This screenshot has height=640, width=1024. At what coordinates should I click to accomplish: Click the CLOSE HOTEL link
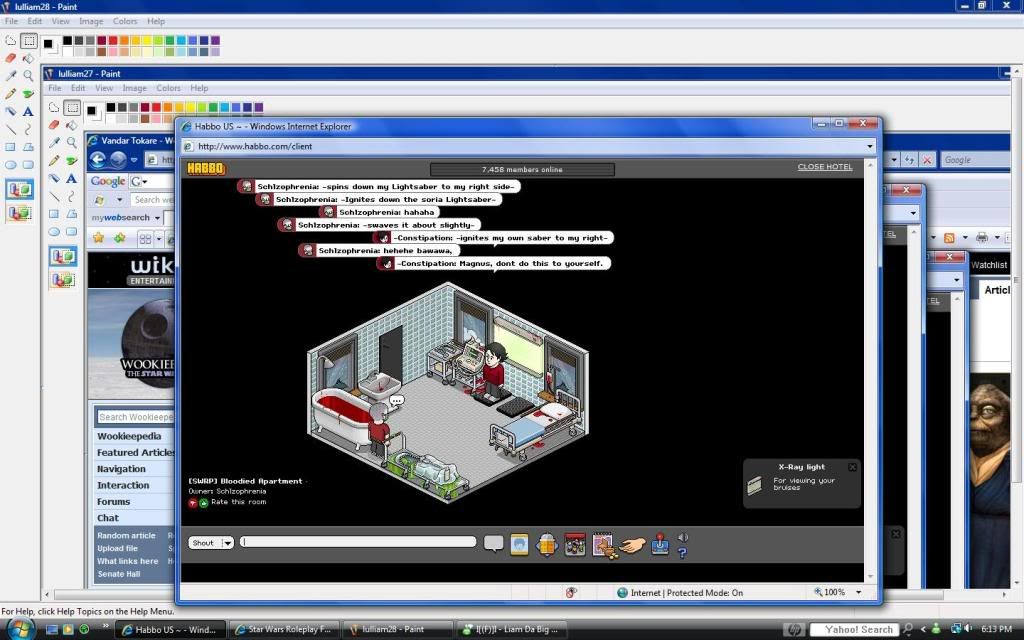(x=824, y=167)
